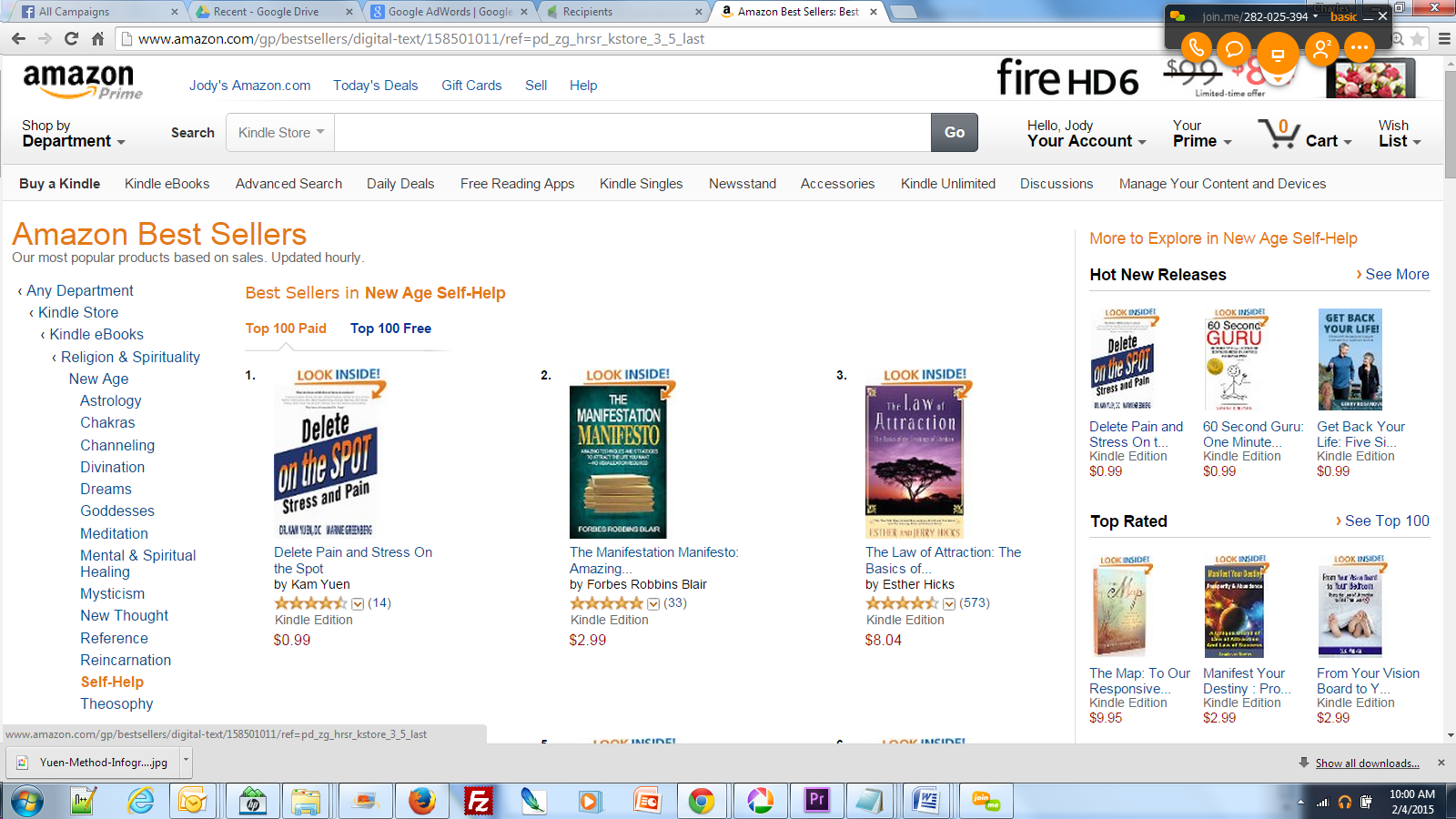Expand rating dropdown for Delete Pain book
Image resolution: width=1456 pixels, height=819 pixels.
click(x=358, y=603)
